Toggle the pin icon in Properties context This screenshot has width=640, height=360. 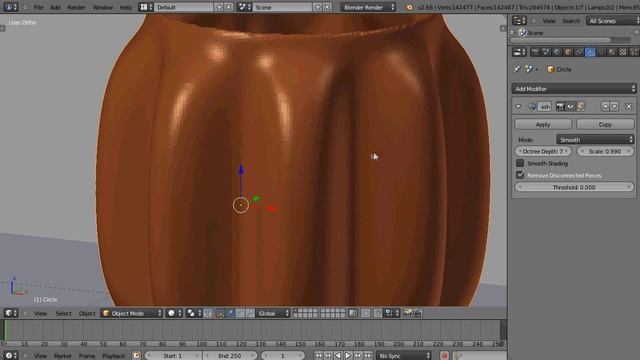click(517, 69)
